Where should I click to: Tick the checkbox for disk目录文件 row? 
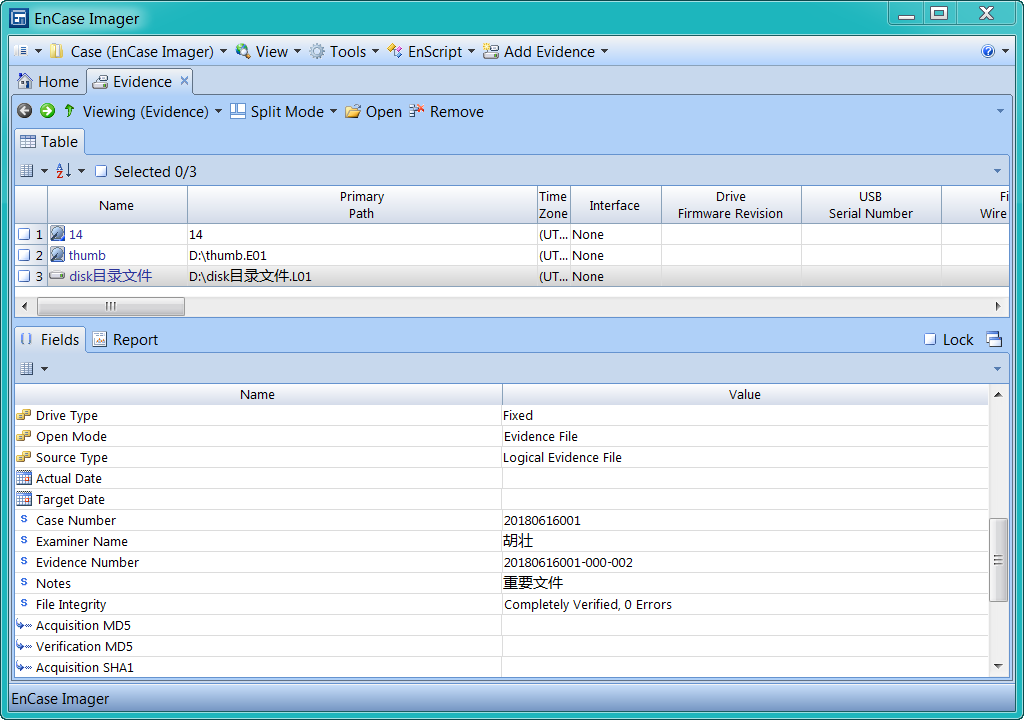24,276
